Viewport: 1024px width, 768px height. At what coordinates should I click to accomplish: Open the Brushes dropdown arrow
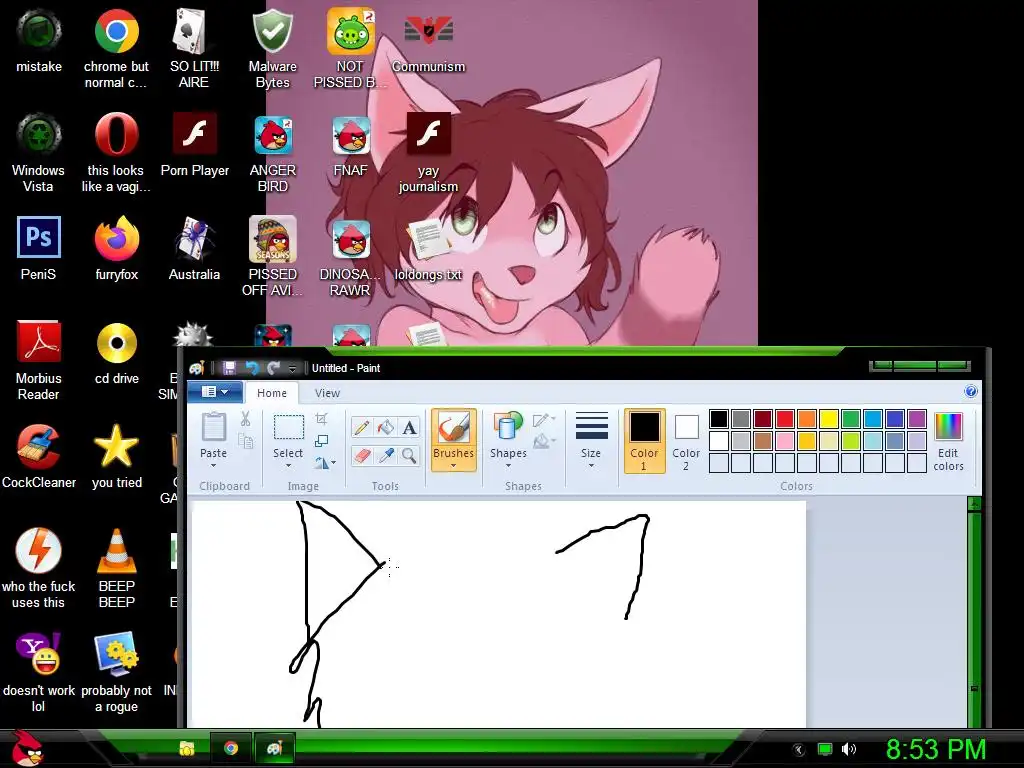[453, 466]
